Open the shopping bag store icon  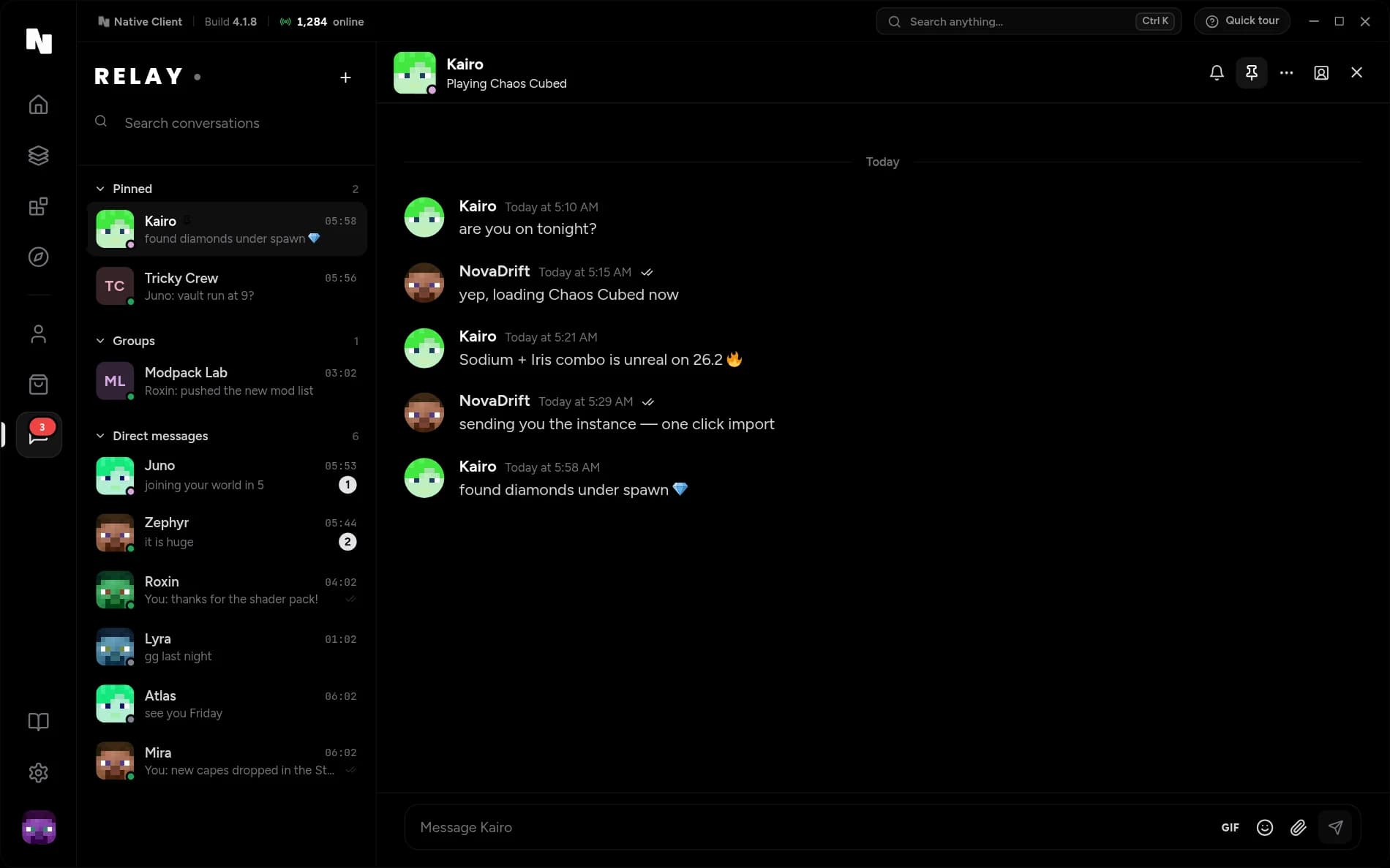[38, 385]
